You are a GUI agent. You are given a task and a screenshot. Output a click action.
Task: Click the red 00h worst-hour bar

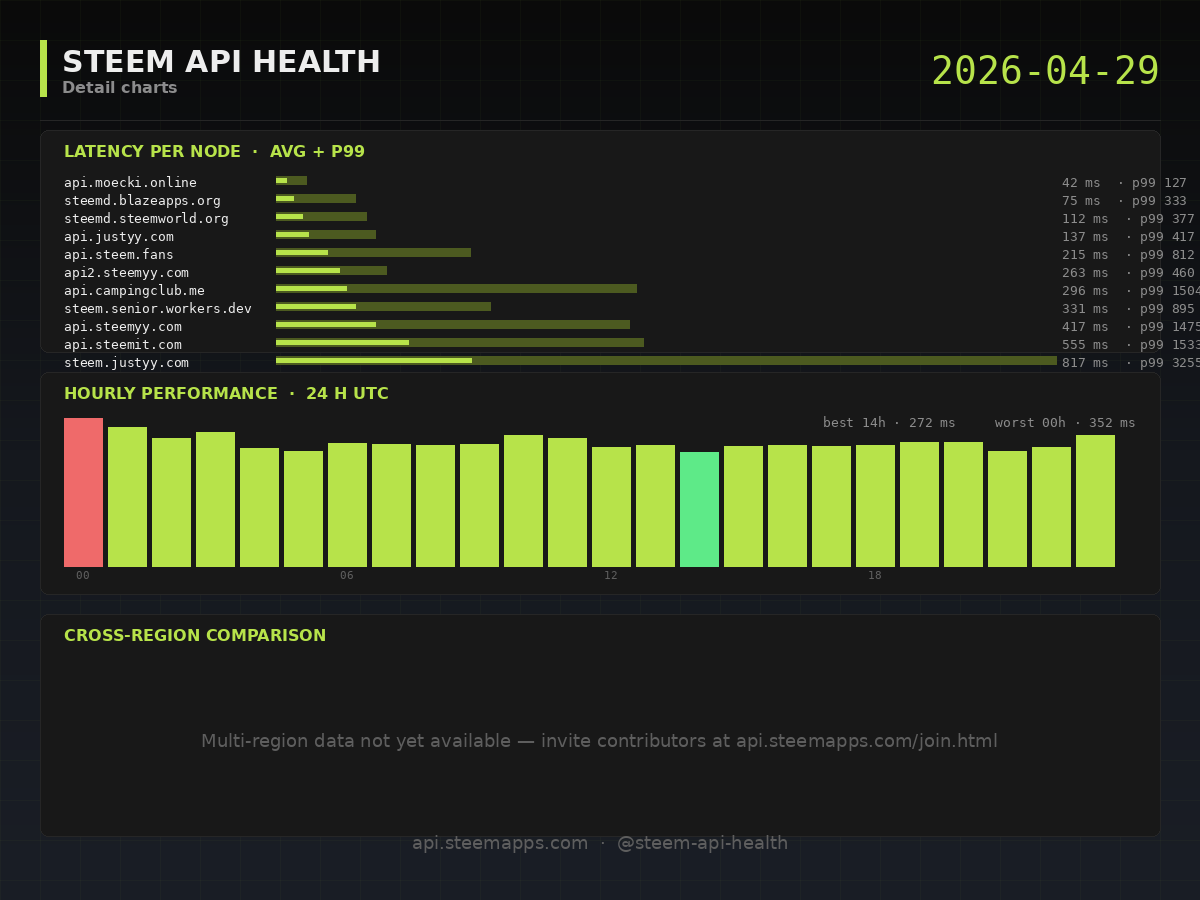click(83, 492)
